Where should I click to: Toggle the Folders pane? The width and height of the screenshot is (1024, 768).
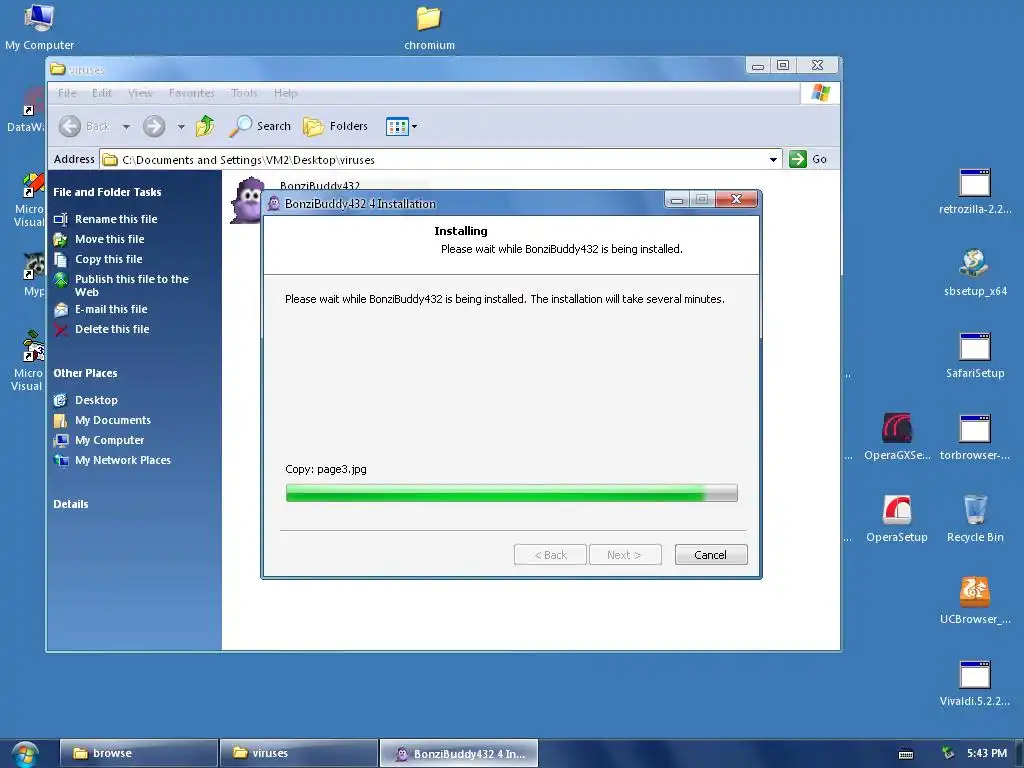coord(336,126)
